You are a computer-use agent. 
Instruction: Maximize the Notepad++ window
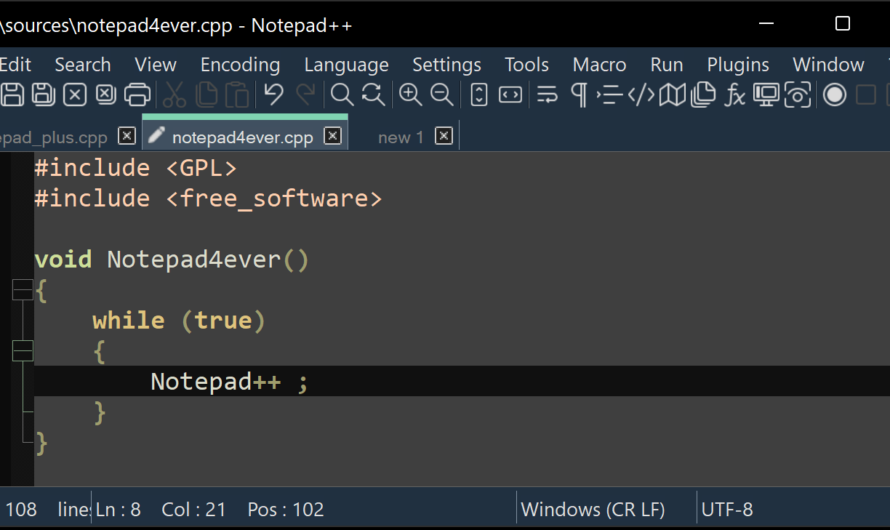(843, 24)
